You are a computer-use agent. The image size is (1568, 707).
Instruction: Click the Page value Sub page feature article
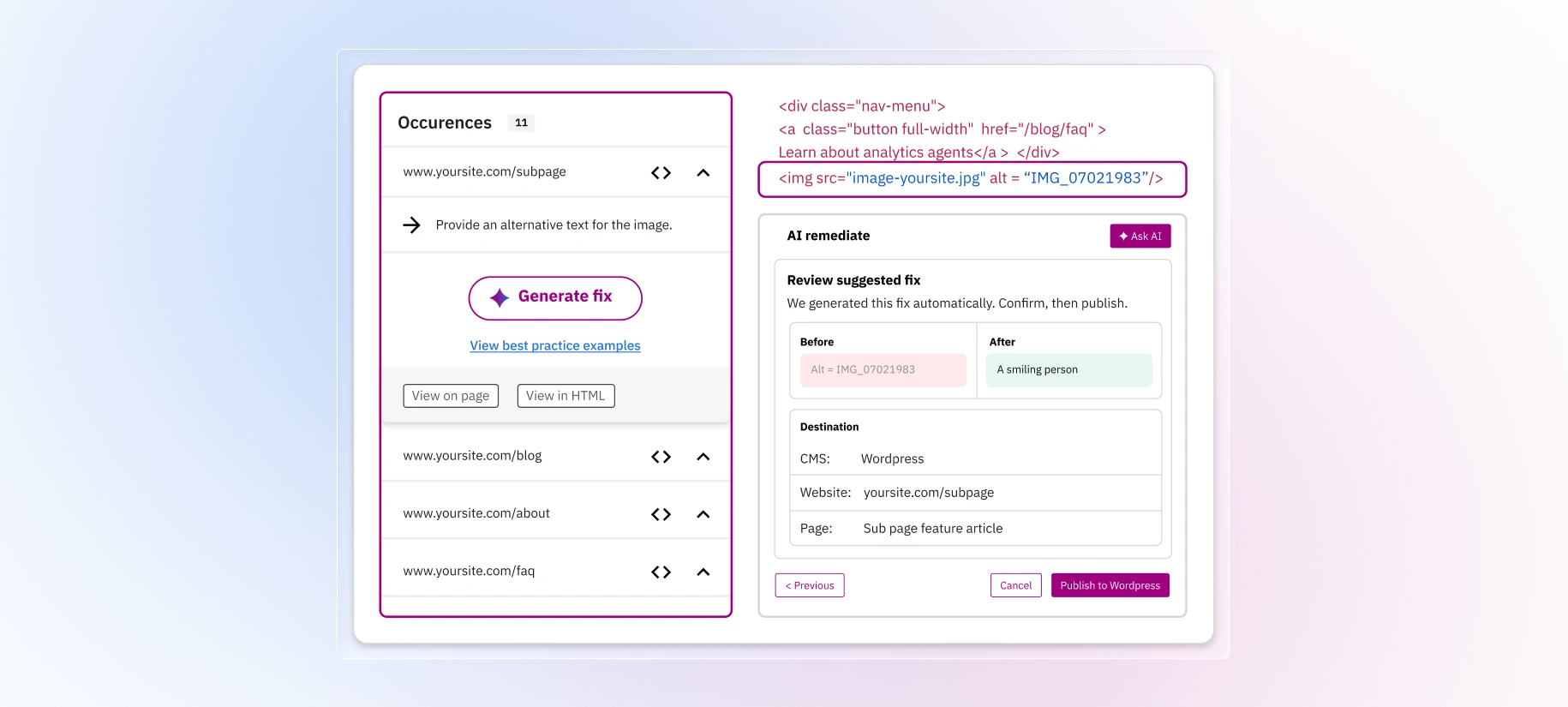tap(933, 529)
